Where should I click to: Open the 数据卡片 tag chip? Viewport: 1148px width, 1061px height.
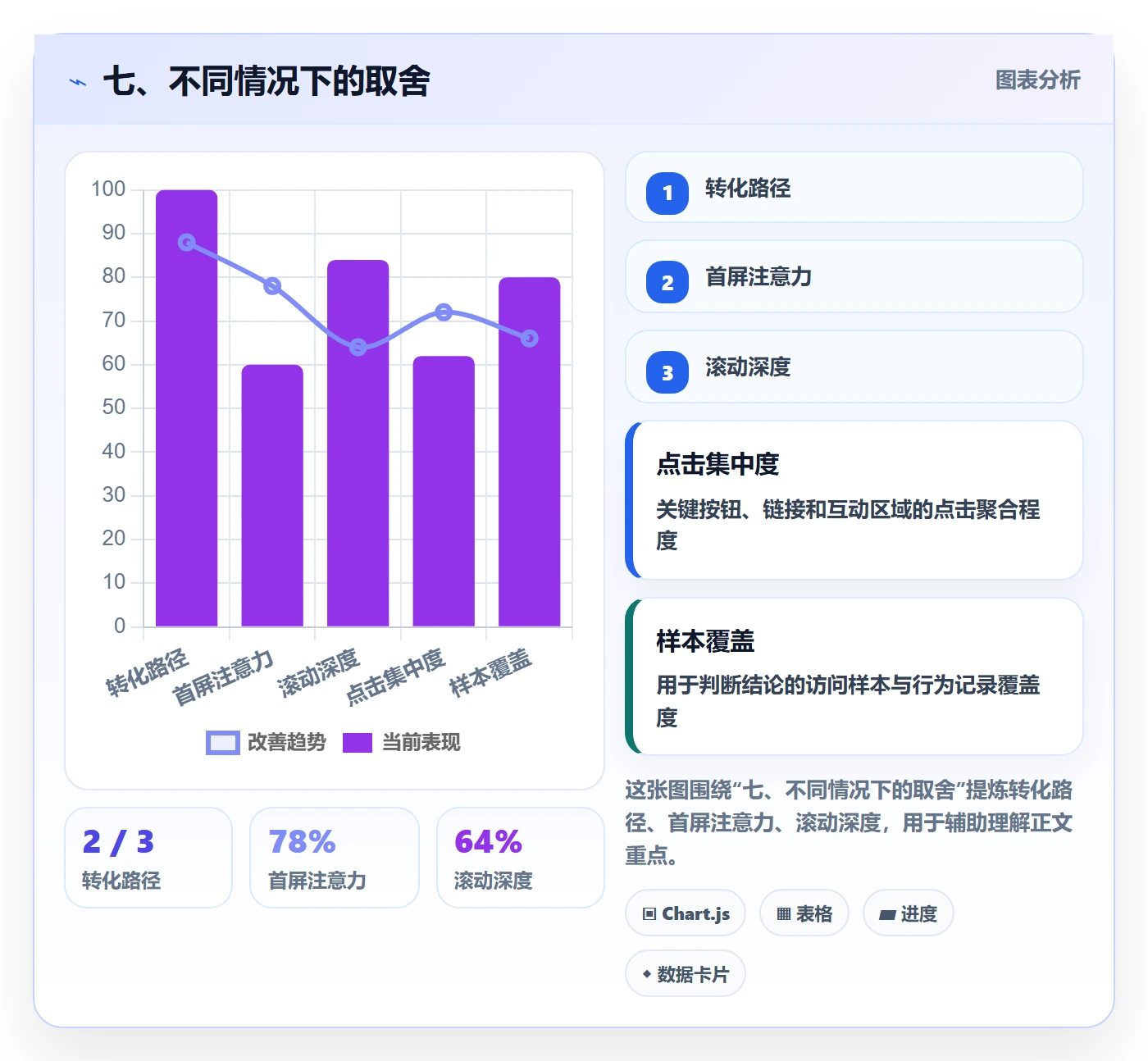(686, 973)
